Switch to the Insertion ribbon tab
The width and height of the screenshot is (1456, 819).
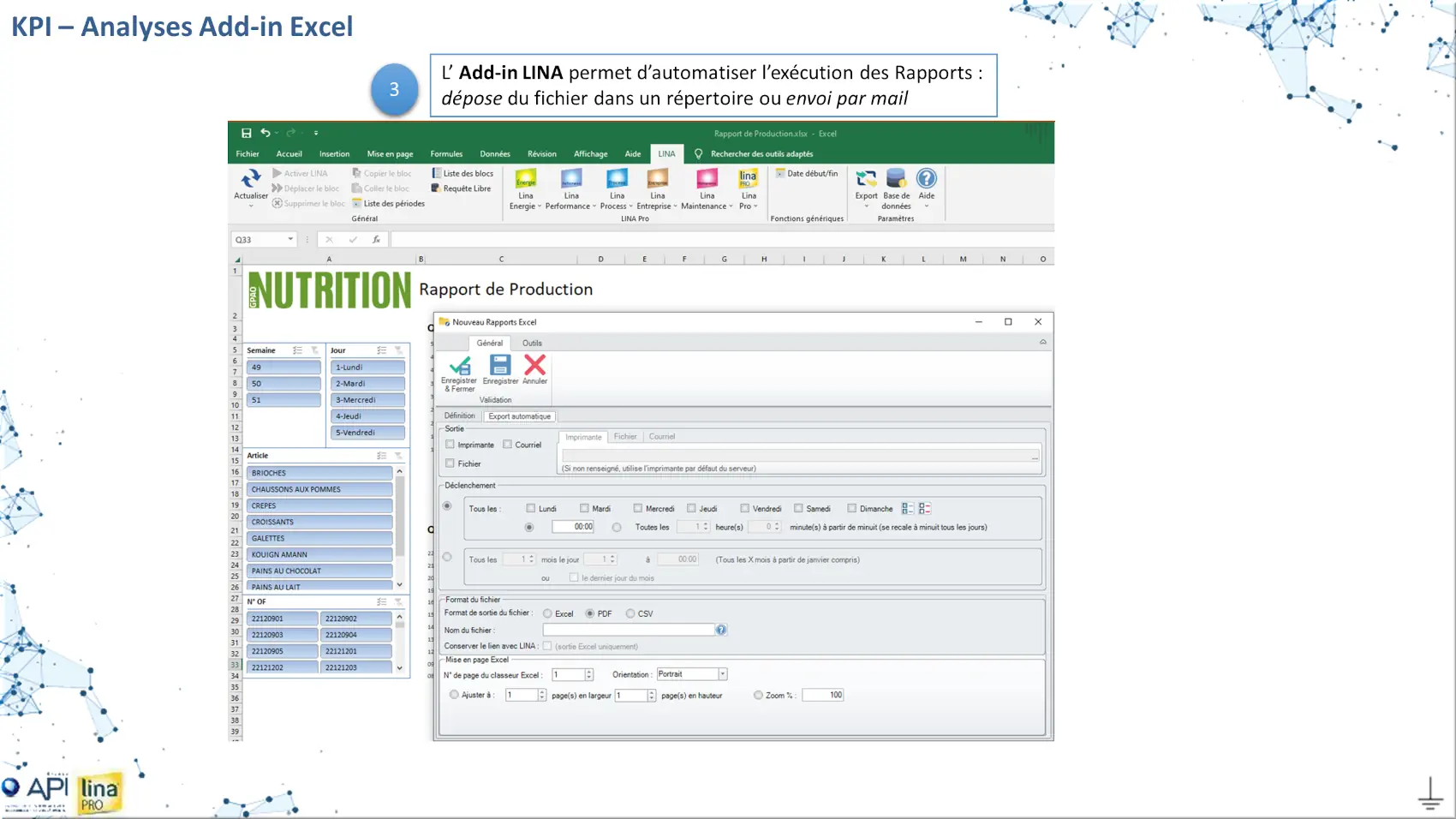pyautogui.click(x=334, y=154)
